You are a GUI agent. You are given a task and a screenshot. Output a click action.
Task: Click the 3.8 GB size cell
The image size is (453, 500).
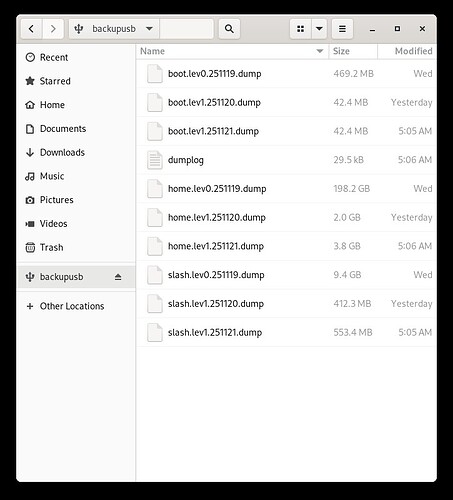coord(347,246)
